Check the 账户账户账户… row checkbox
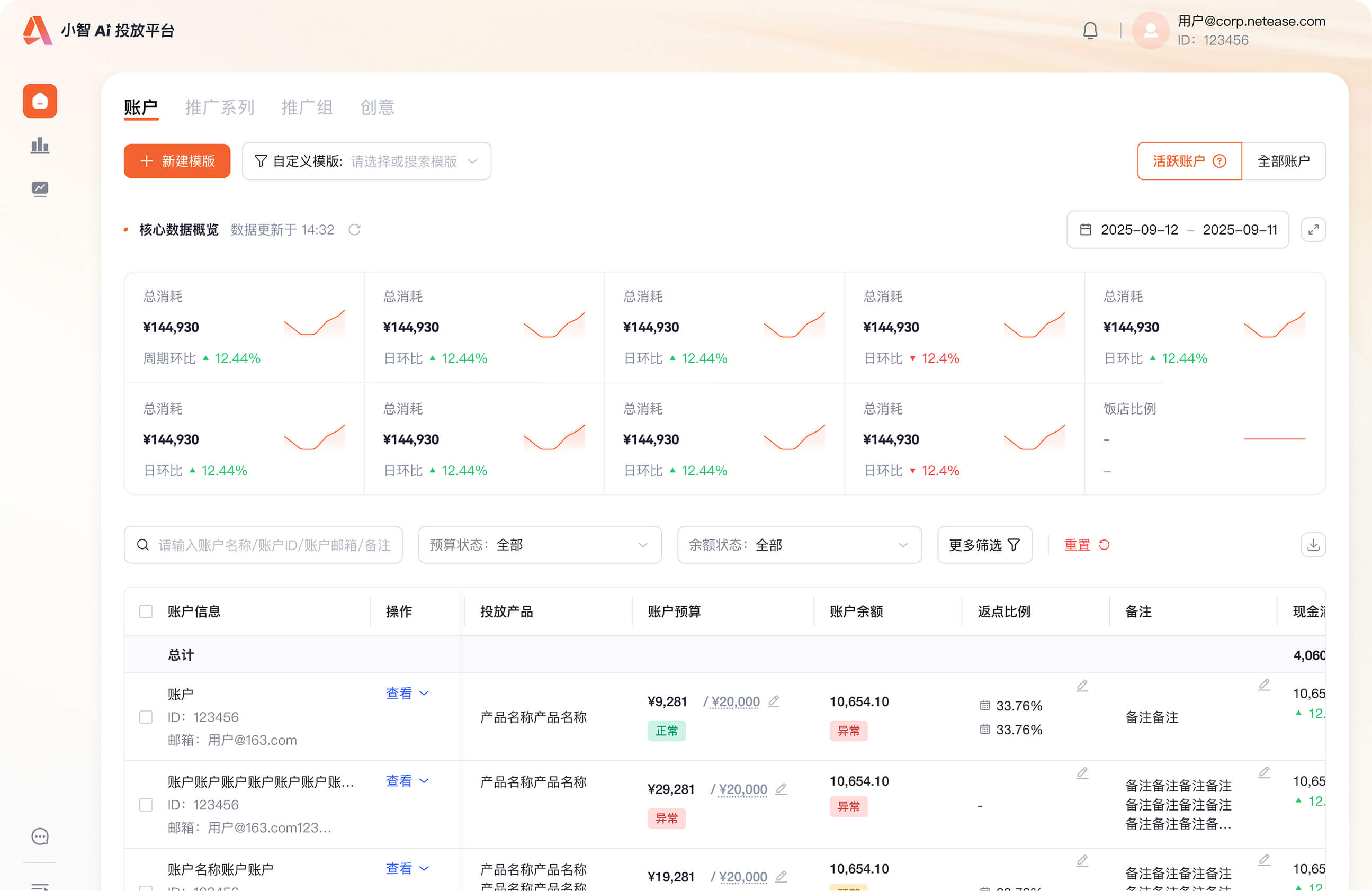Viewport: 1372px width, 891px height. click(x=146, y=805)
